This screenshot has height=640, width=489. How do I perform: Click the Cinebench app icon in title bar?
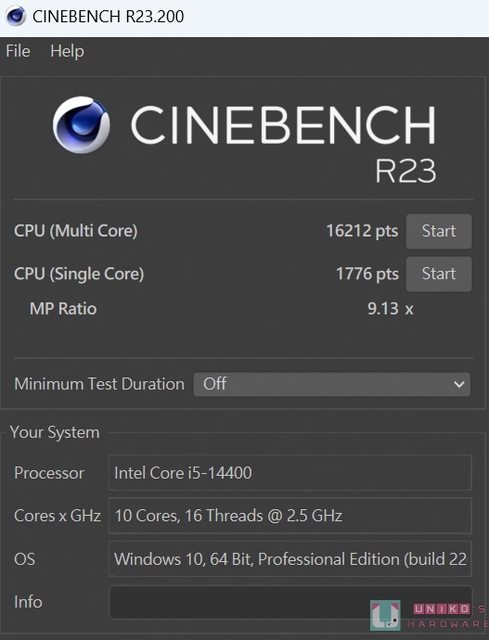(x=16, y=16)
